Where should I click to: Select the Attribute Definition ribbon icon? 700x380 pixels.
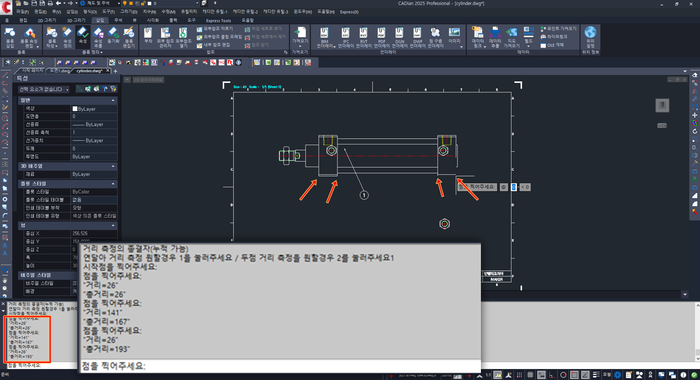67,38
